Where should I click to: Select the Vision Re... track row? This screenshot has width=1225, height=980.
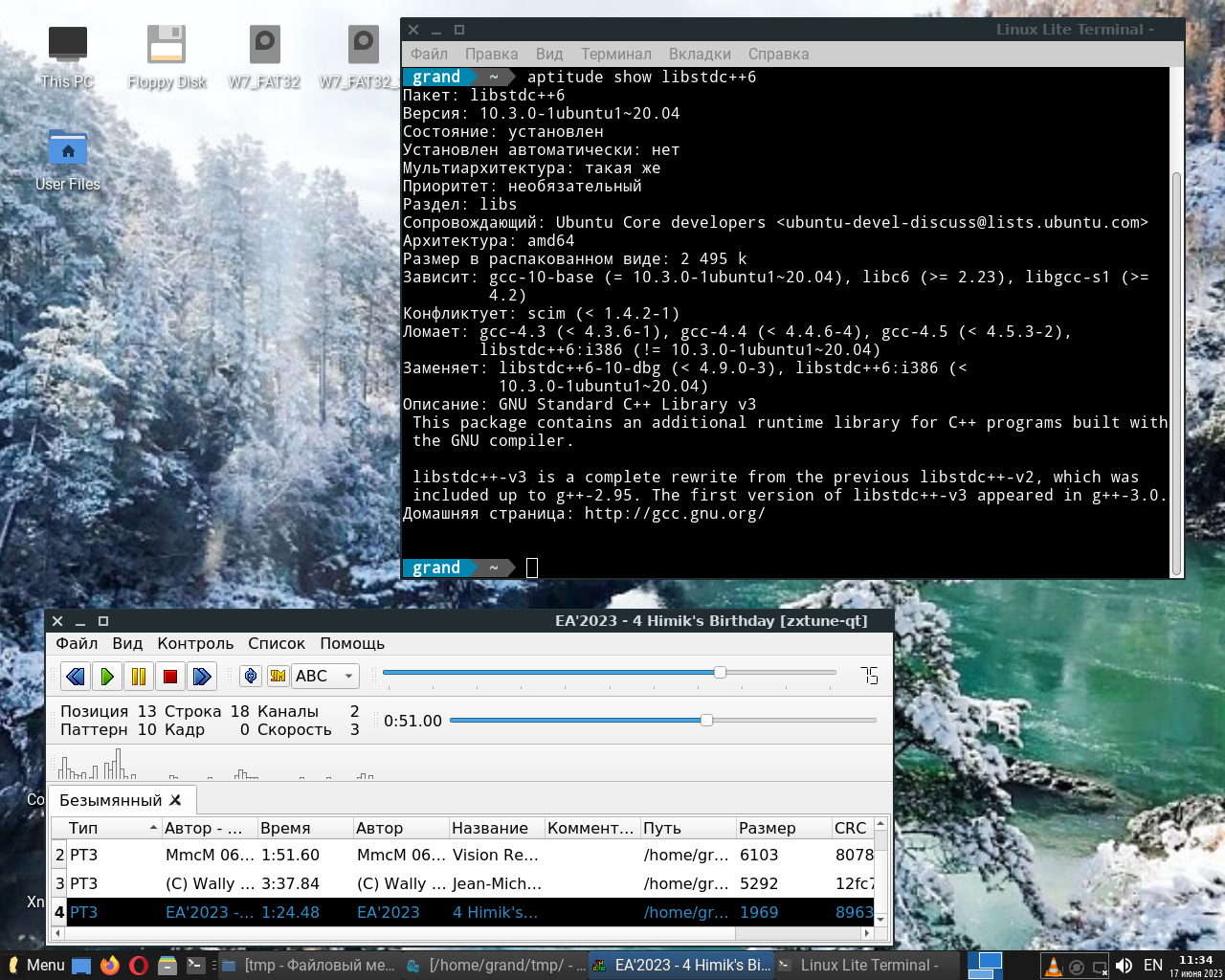(x=463, y=855)
